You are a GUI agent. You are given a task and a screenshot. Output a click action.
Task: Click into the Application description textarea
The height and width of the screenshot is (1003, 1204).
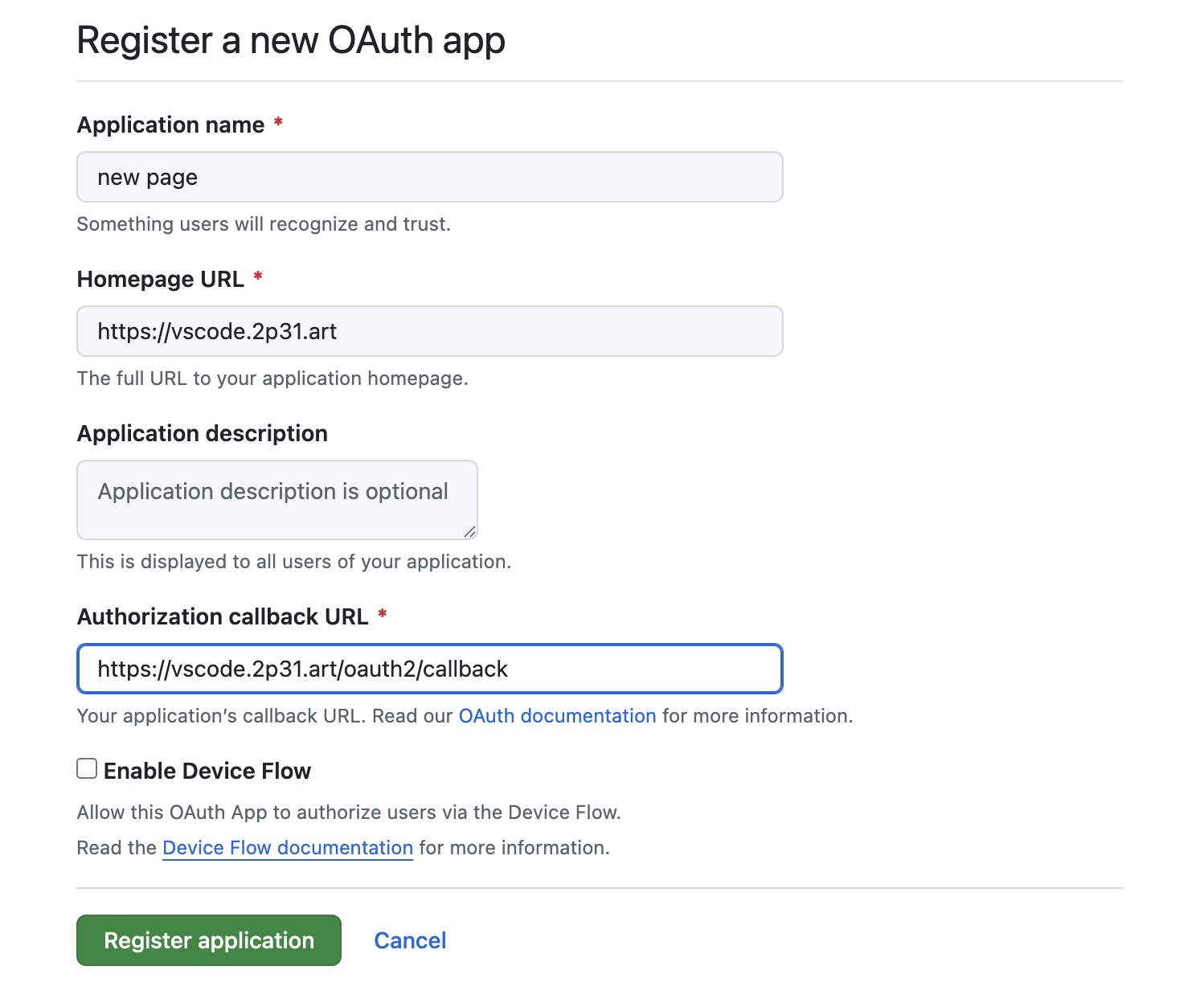(x=276, y=500)
